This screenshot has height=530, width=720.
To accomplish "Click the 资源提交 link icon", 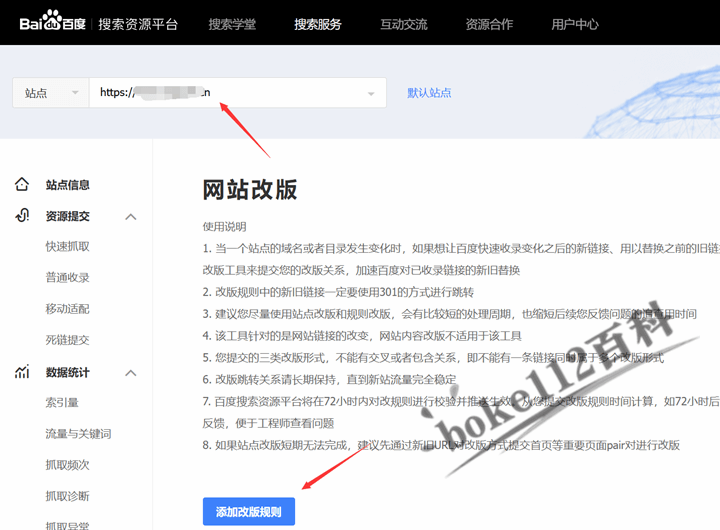I will 22,215.
